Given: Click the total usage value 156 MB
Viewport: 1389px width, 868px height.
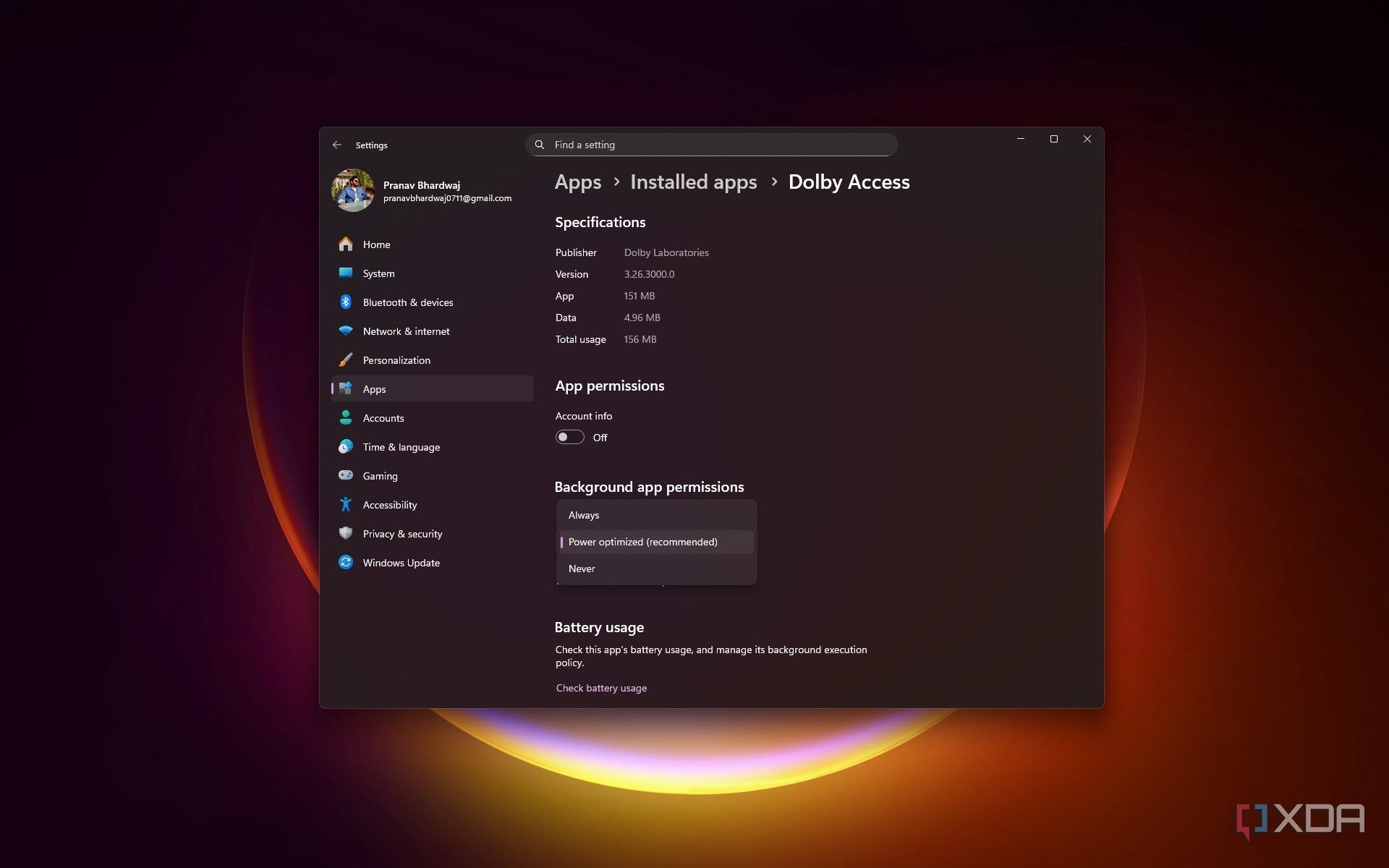Looking at the screenshot, I should point(640,339).
